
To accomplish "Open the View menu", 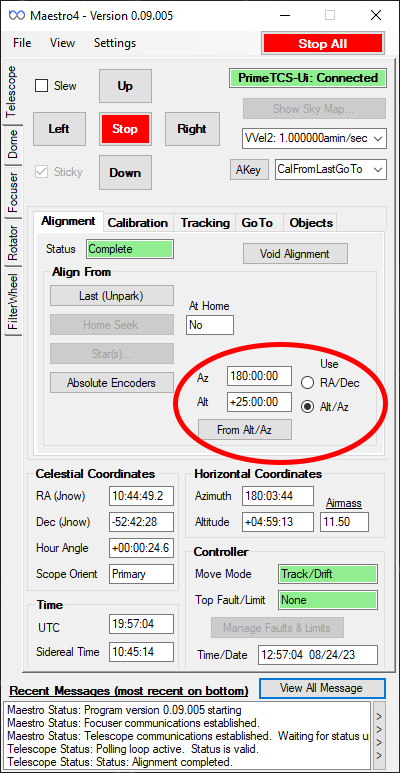I will [63, 43].
